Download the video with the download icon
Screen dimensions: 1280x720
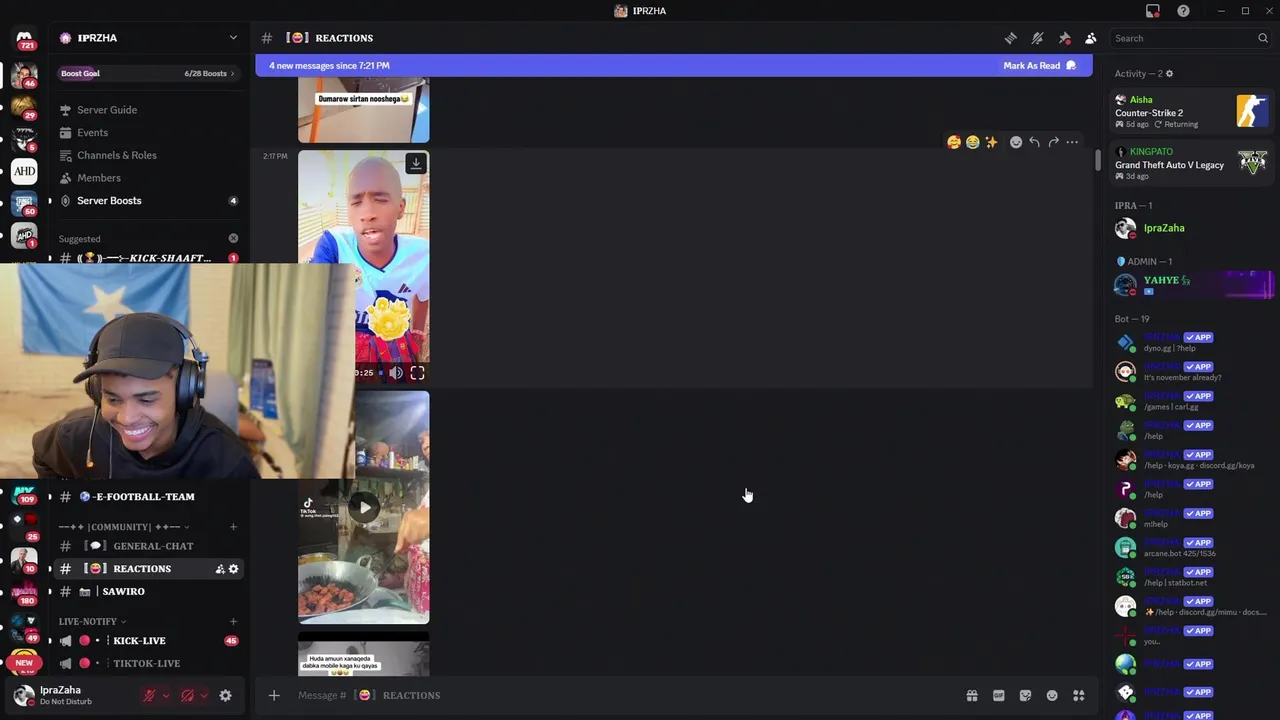(x=416, y=163)
